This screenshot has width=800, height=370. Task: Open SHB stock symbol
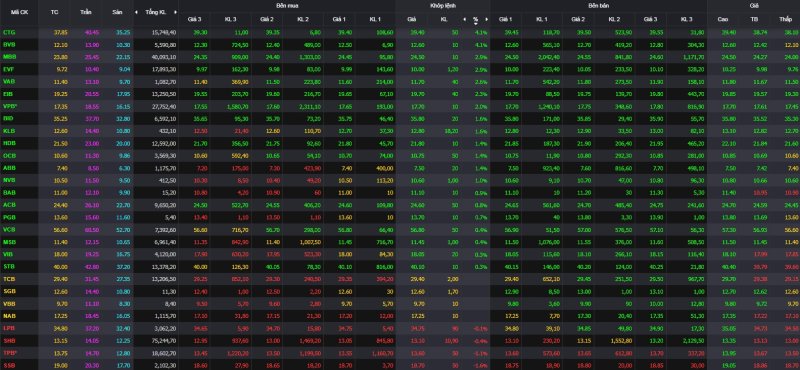click(x=9, y=340)
